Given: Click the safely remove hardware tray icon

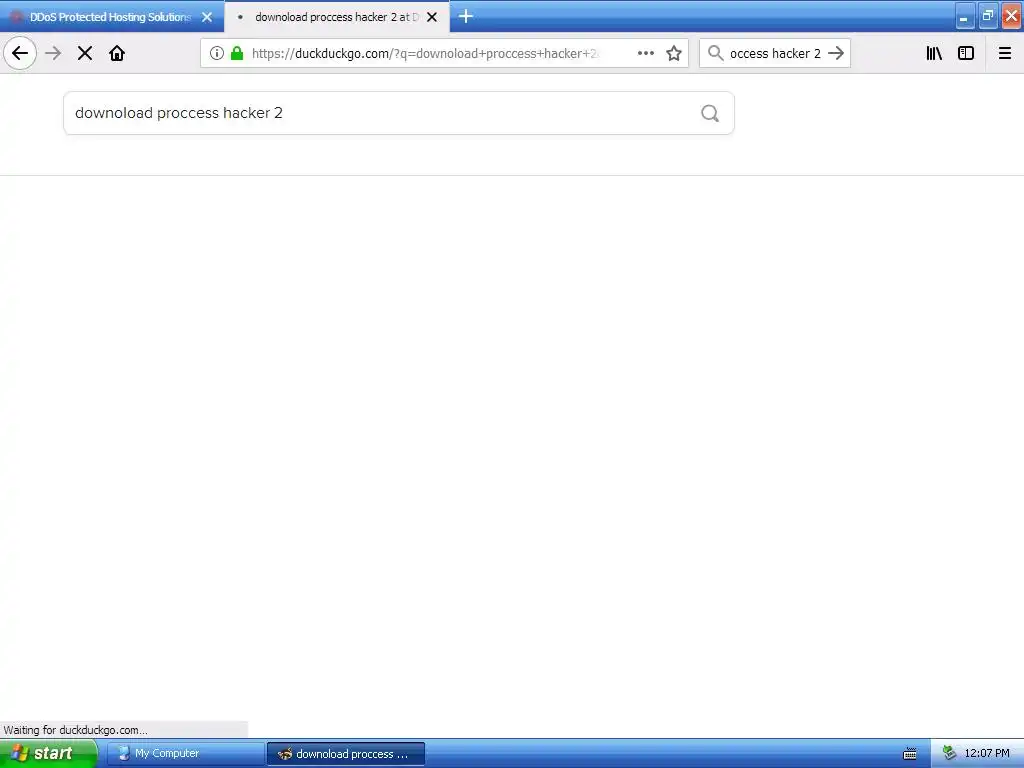Looking at the screenshot, I should click(x=949, y=754).
